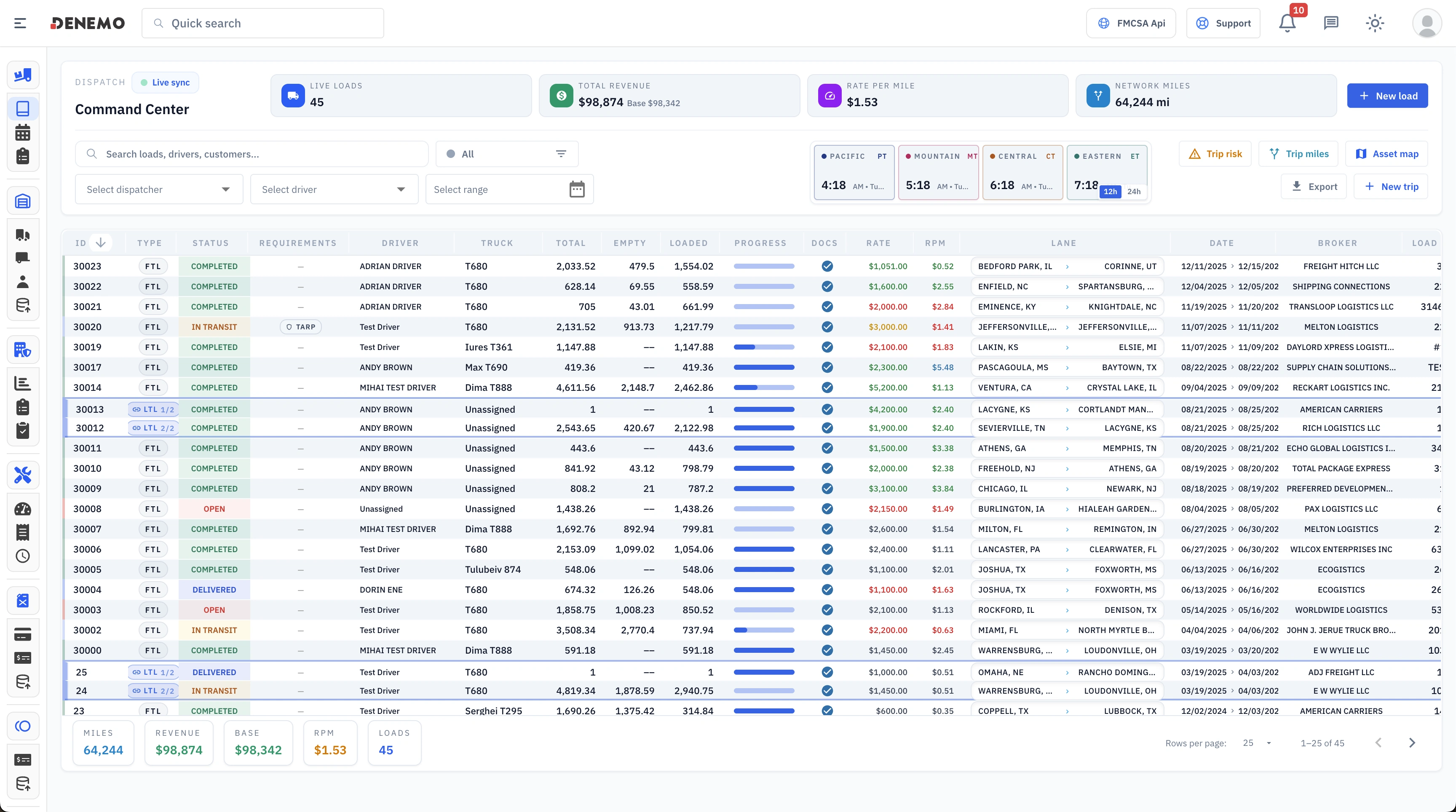This screenshot has height=812, width=1456.
Task: Click the New load button
Action: coord(1387,96)
